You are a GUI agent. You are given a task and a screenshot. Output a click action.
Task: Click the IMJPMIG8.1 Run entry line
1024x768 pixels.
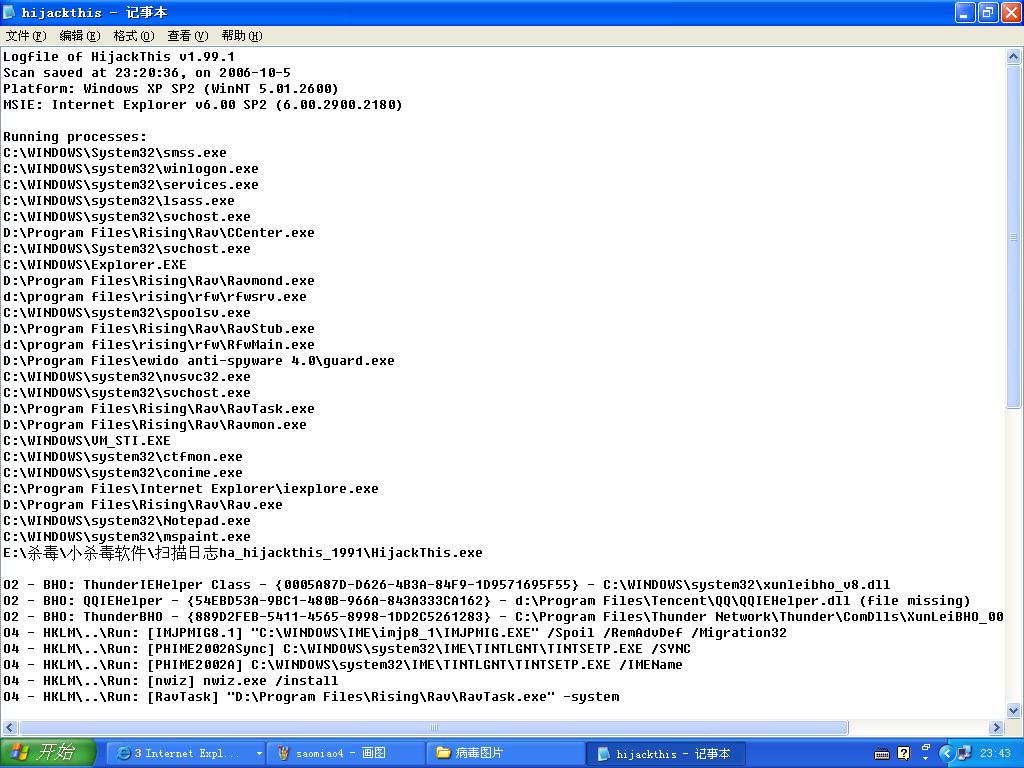point(395,633)
